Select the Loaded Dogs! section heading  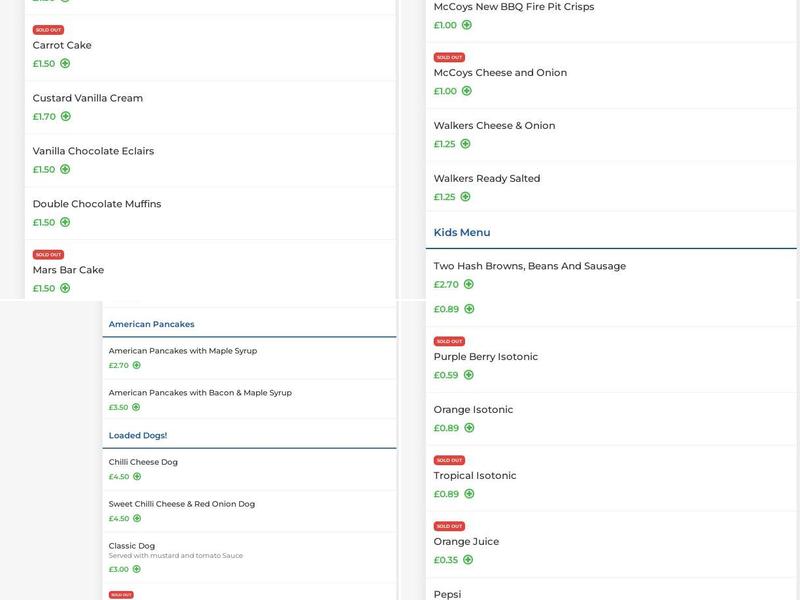click(138, 435)
